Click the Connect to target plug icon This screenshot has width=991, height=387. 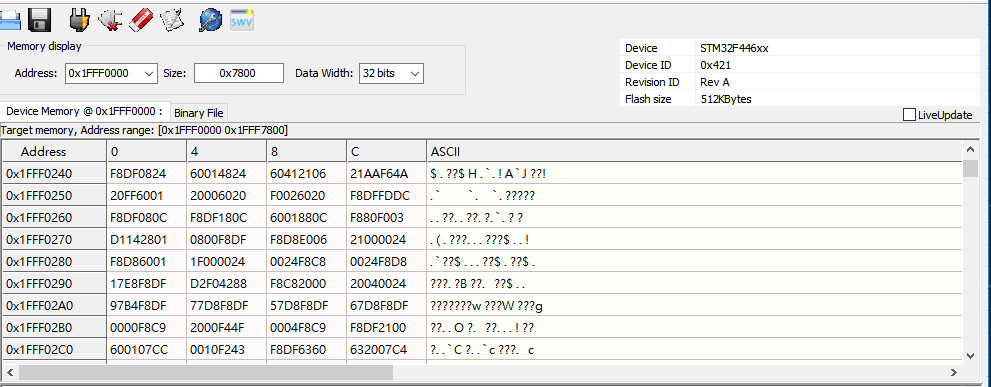79,20
